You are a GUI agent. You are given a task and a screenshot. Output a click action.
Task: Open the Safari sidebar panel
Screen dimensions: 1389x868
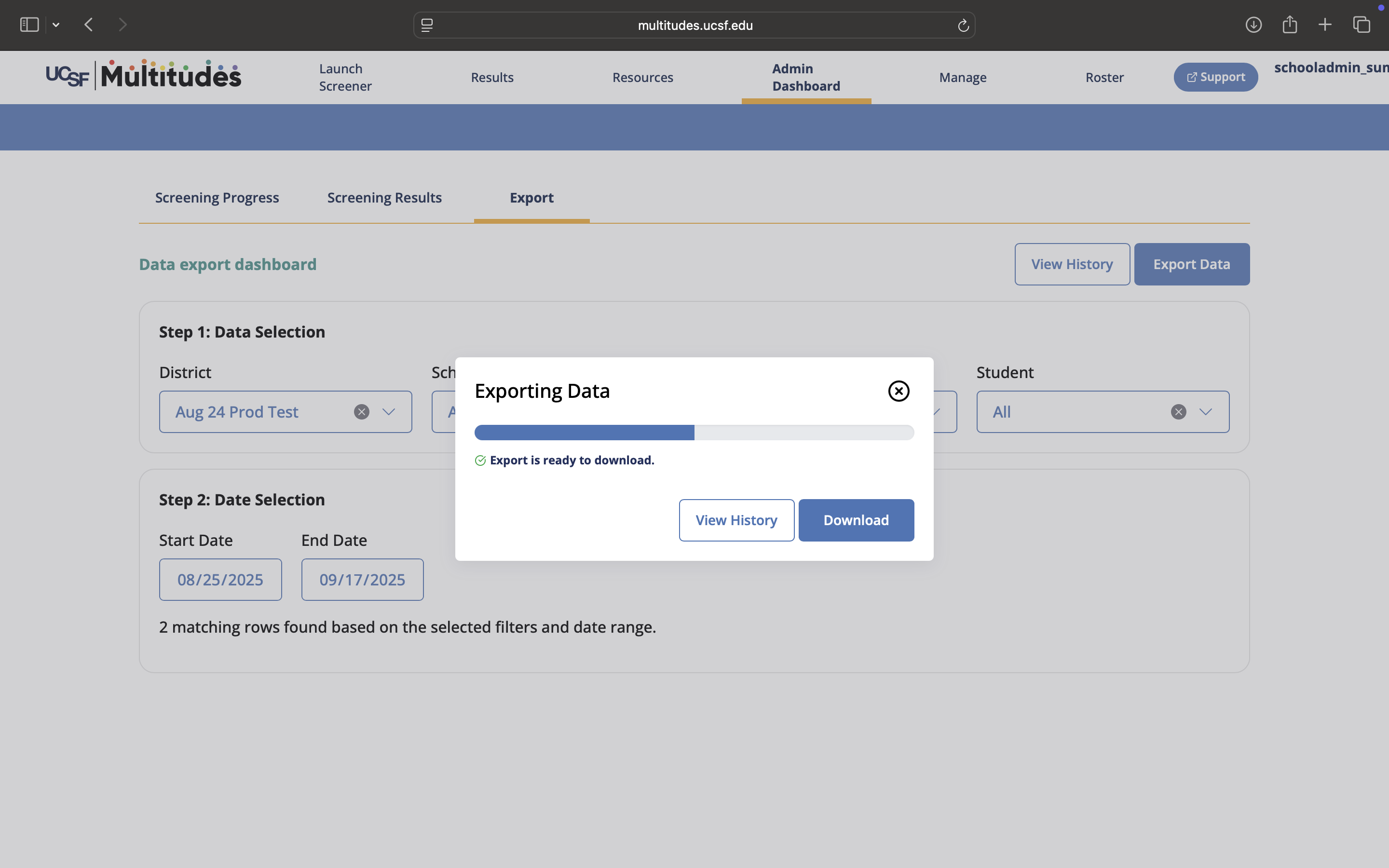click(29, 25)
